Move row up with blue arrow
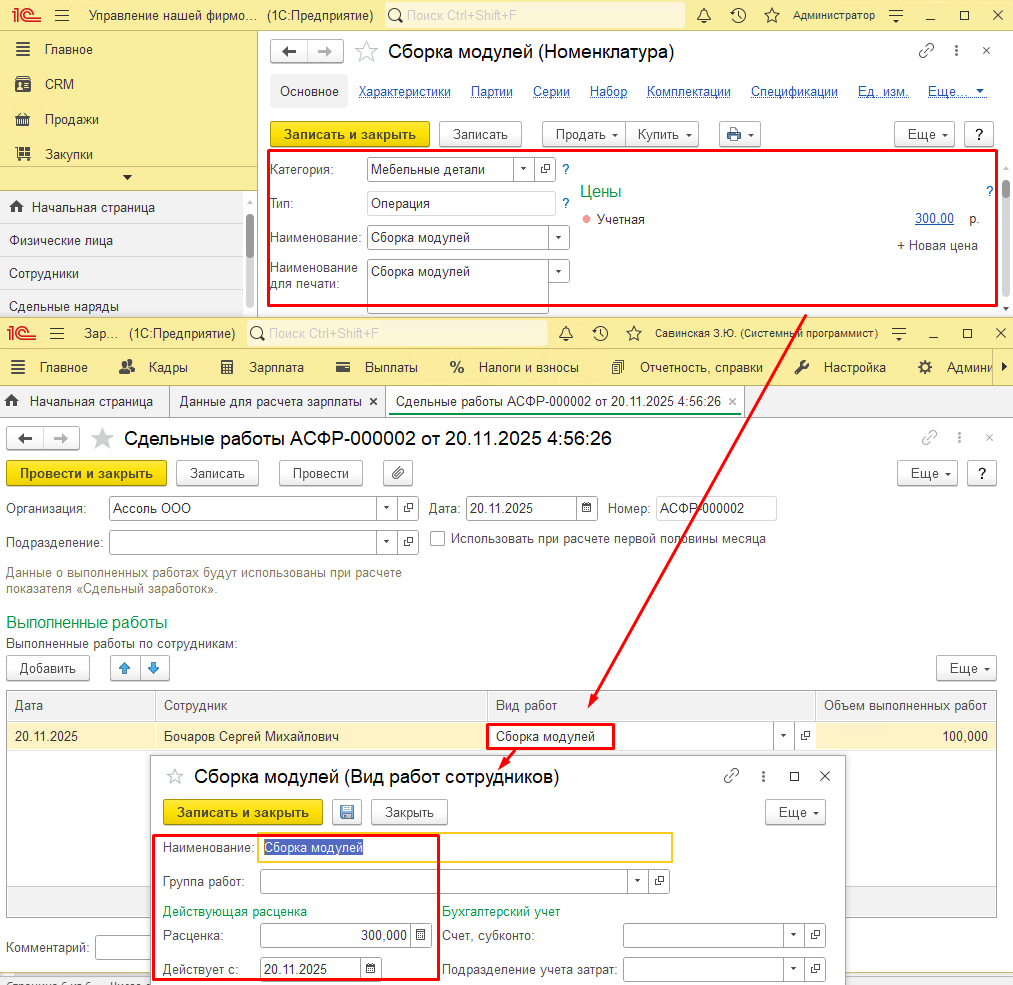This screenshot has height=985, width=1013. [125, 668]
